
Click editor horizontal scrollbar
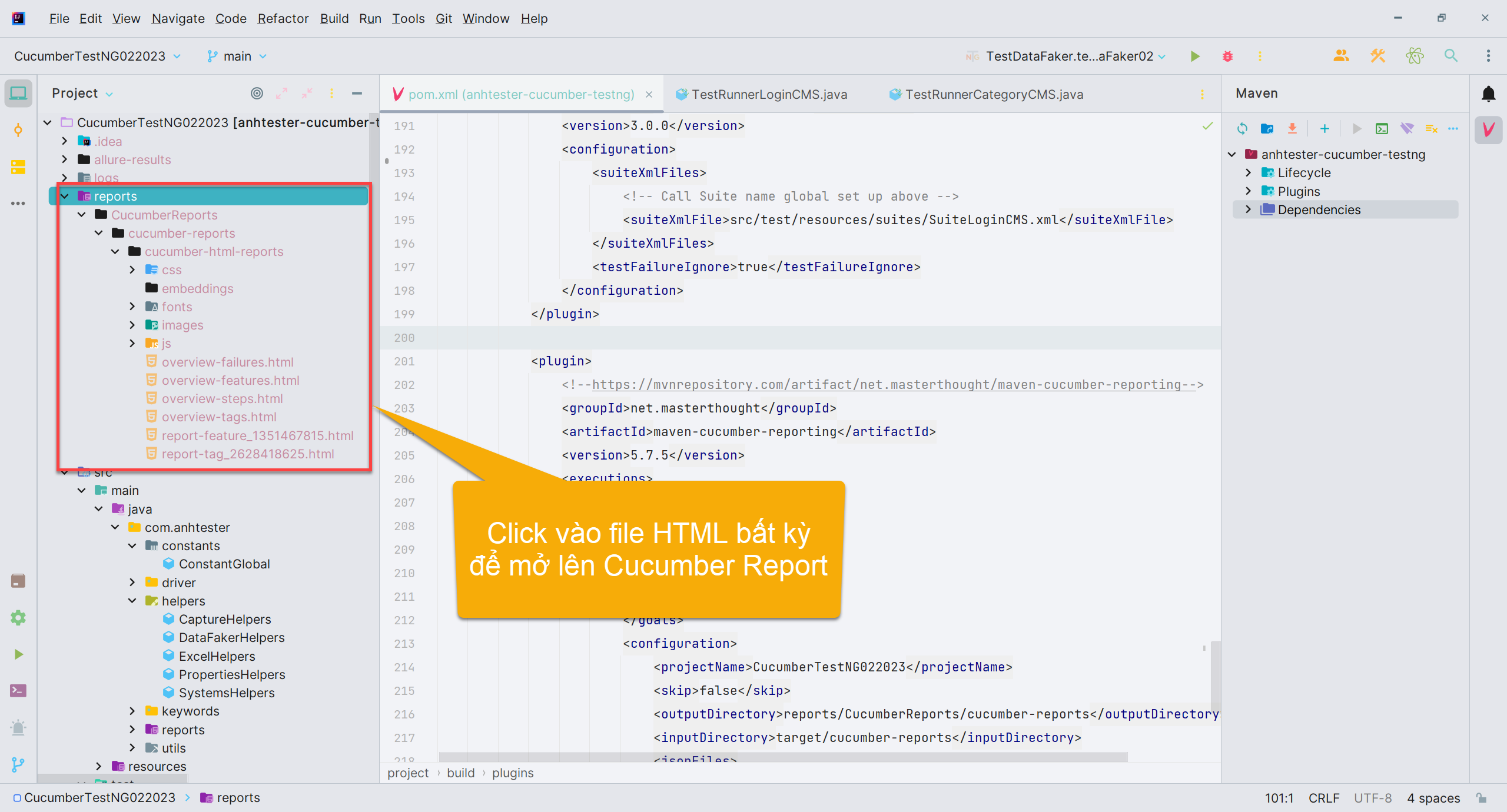click(783, 756)
